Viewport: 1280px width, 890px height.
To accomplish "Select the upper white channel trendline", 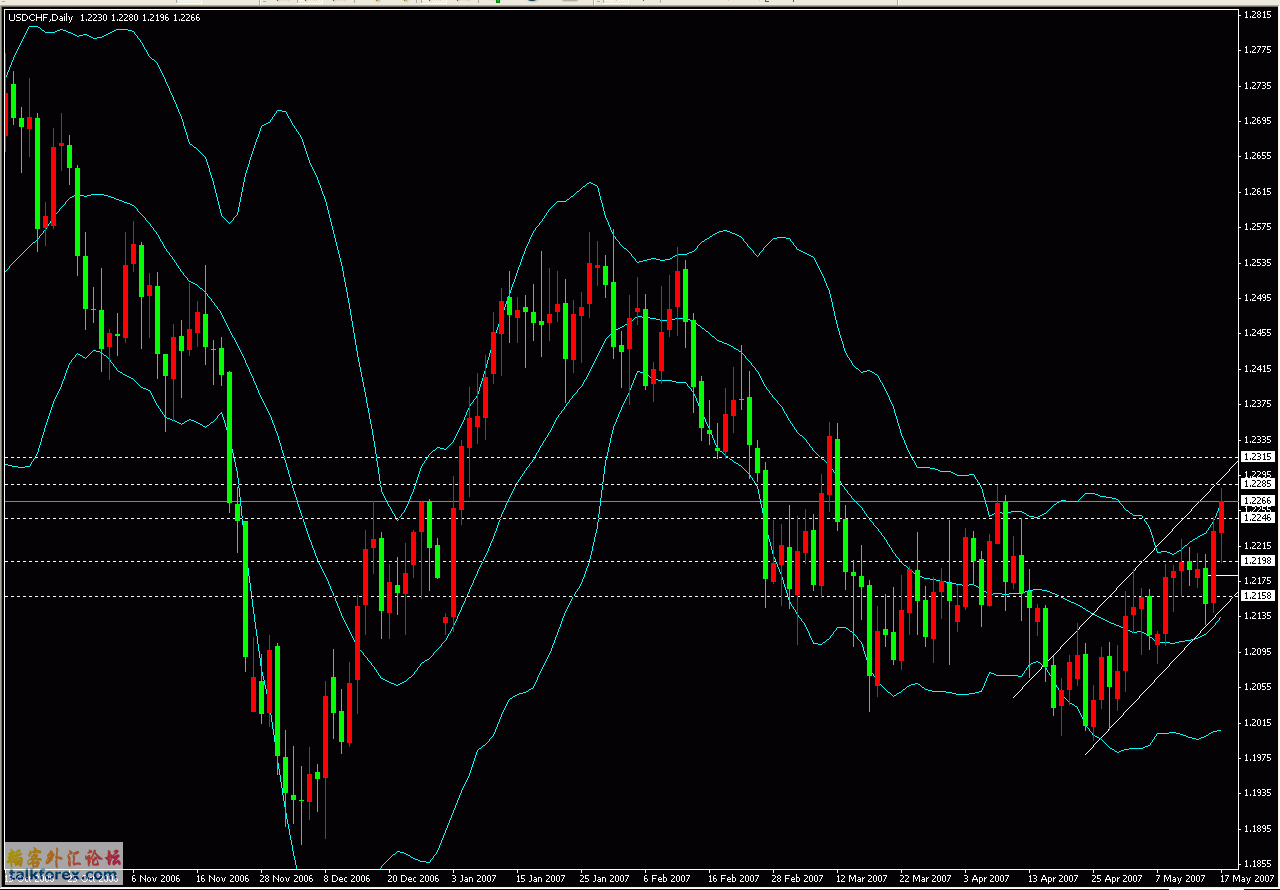I will 1125,580.
